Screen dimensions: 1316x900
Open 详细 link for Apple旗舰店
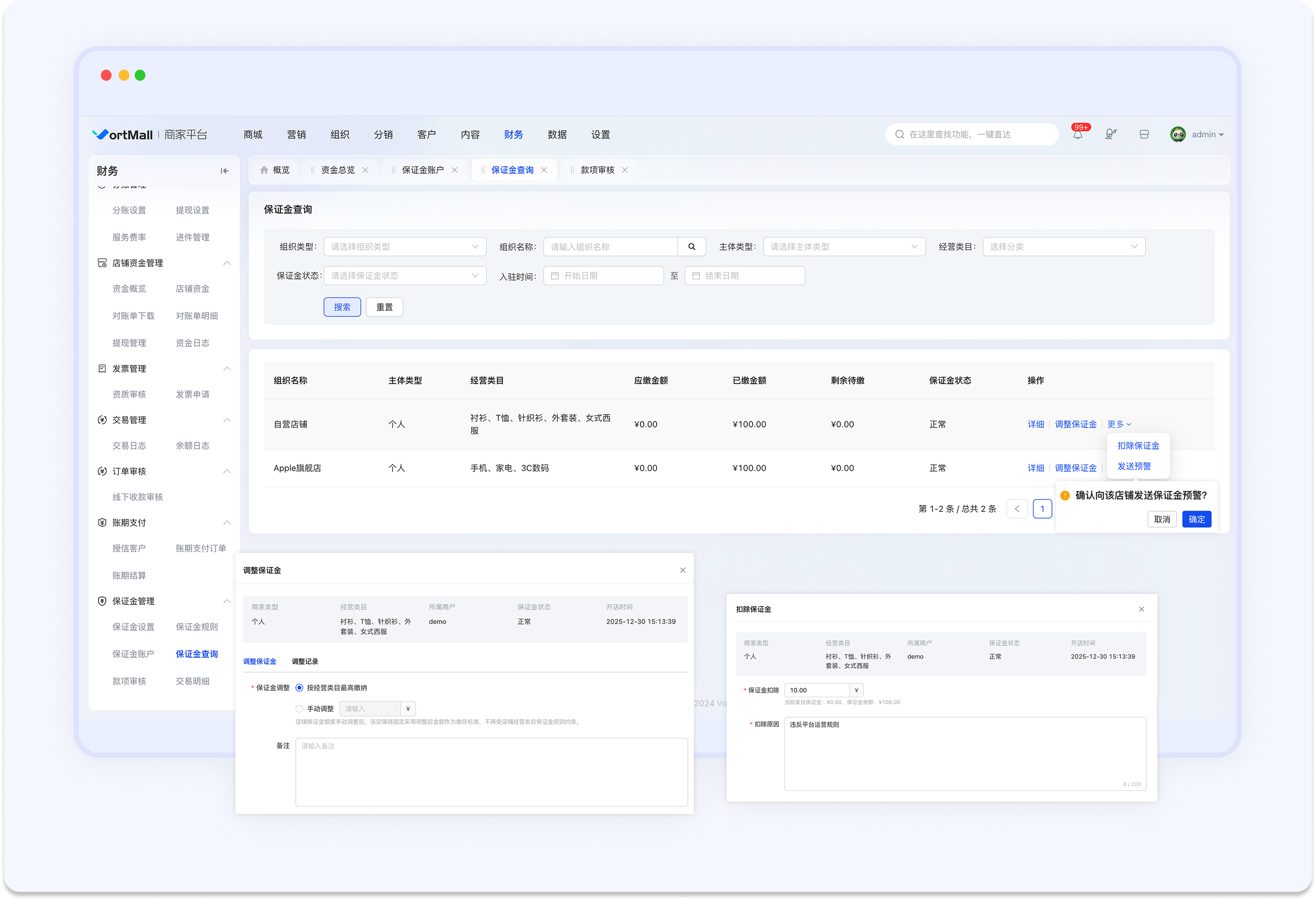1036,468
